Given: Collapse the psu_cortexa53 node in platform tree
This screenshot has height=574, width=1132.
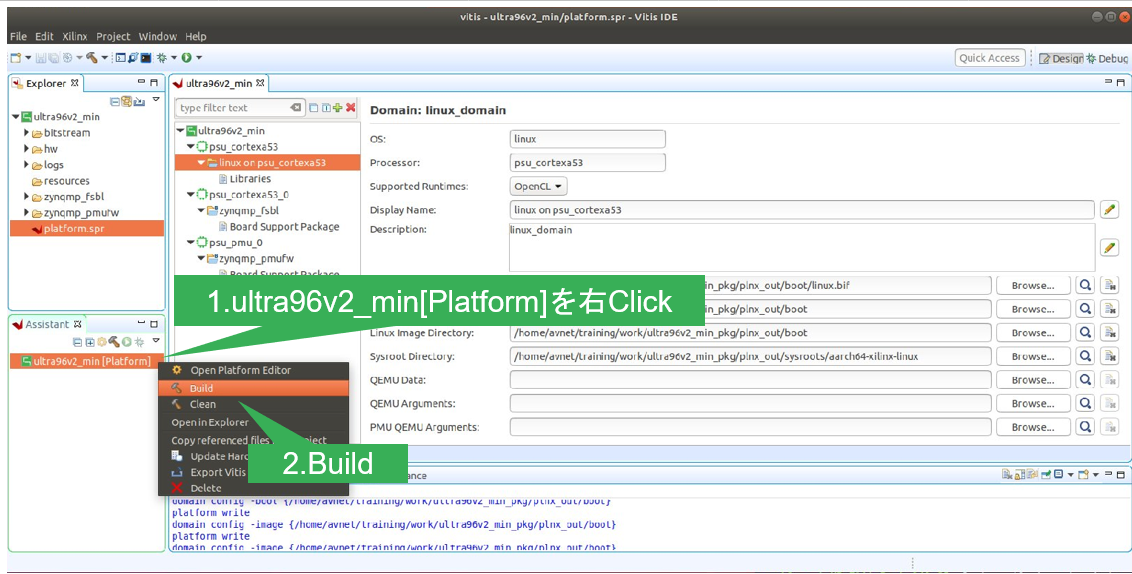Looking at the screenshot, I should [191, 147].
